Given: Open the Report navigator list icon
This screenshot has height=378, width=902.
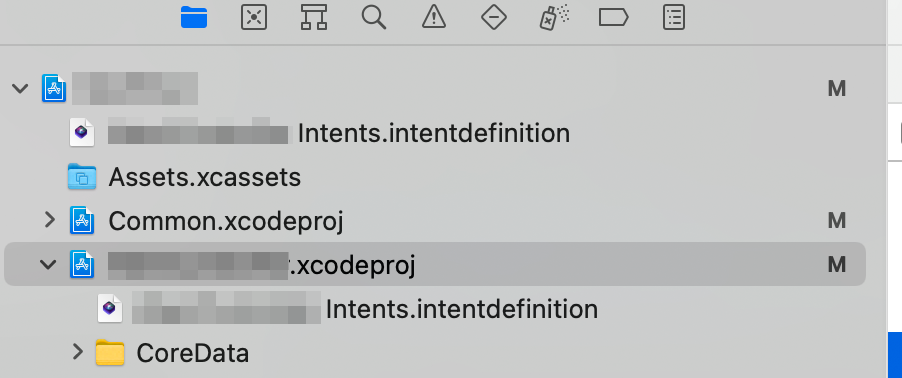Looking at the screenshot, I should 674,17.
